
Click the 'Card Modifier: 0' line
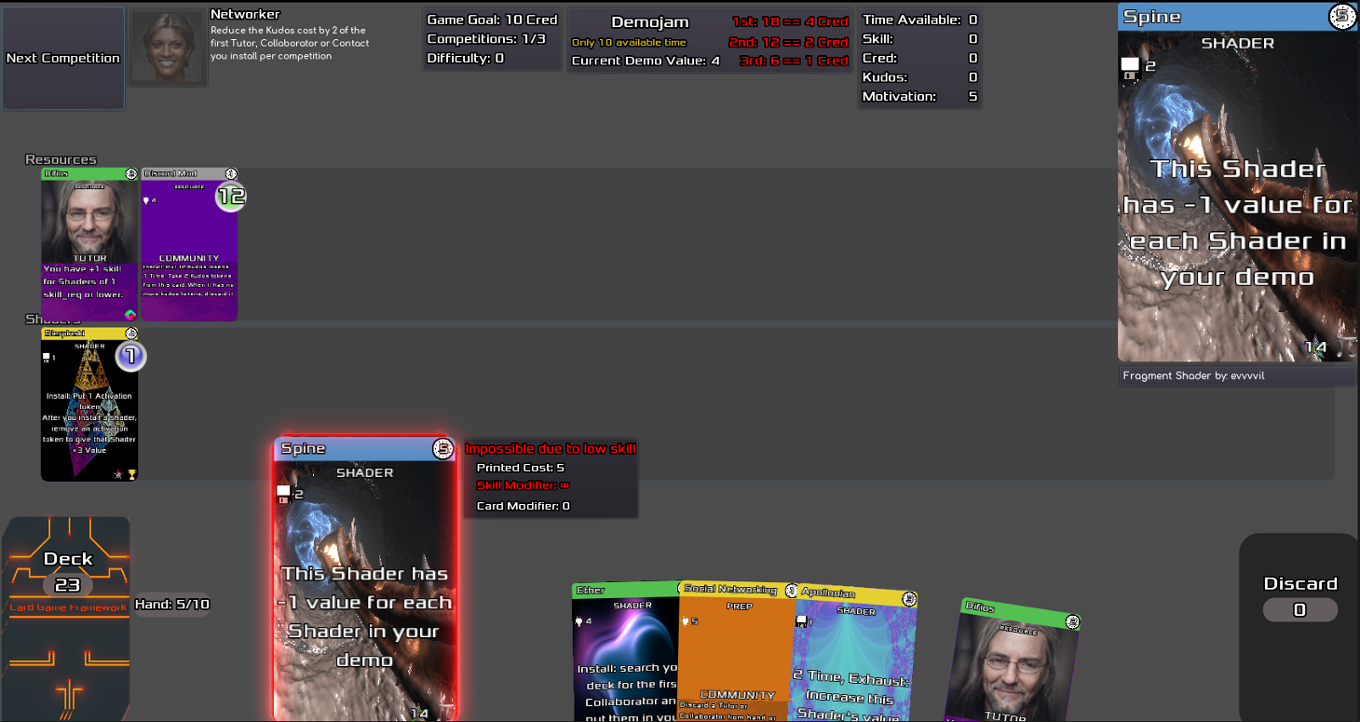coord(523,506)
